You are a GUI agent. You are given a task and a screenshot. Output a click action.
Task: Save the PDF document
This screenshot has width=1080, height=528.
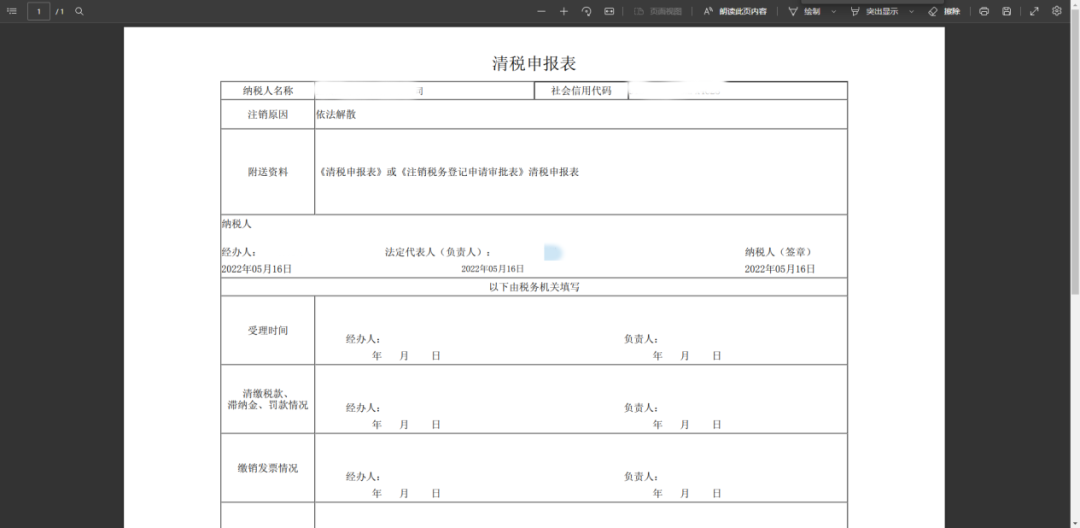click(1007, 11)
